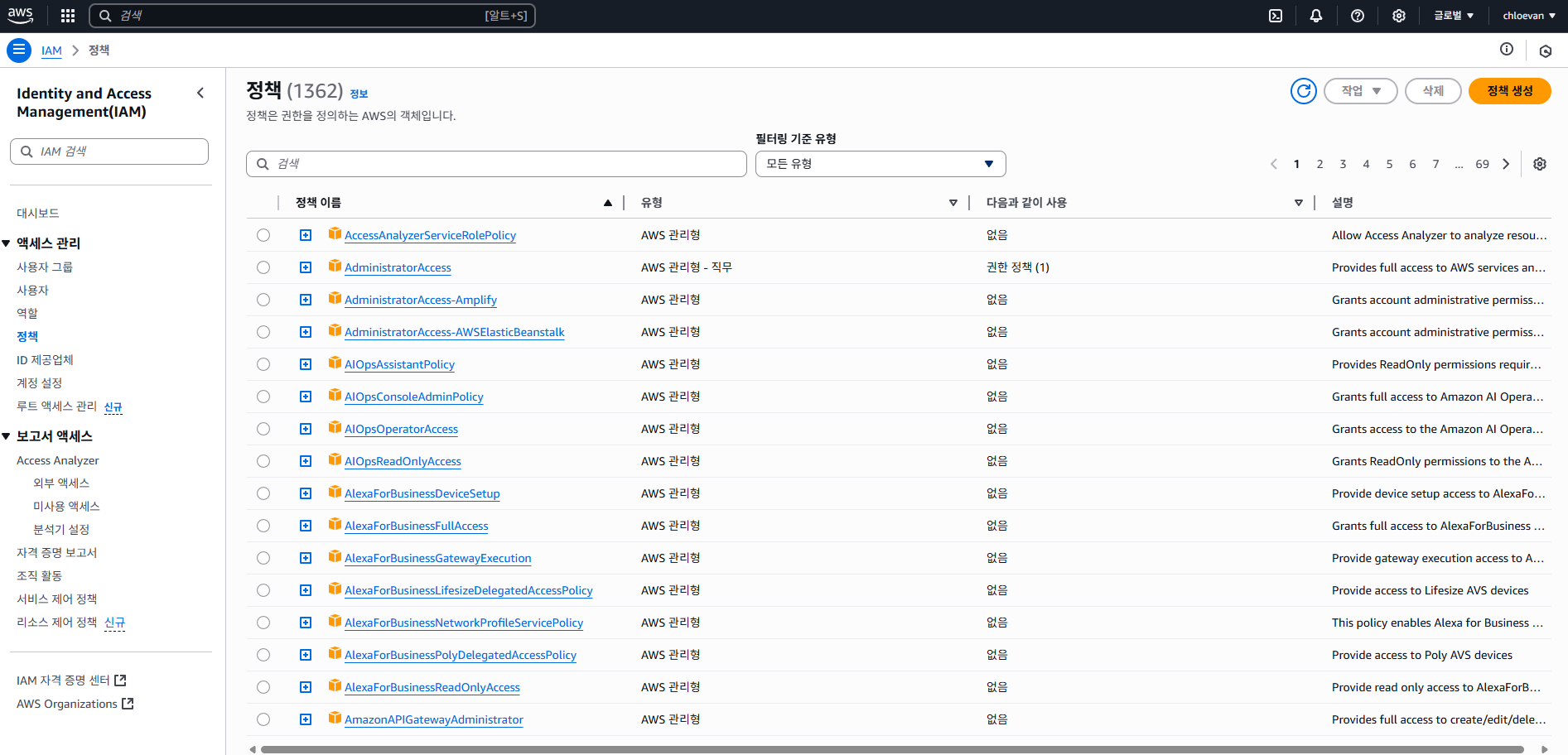Image resolution: width=1568 pixels, height=755 pixels.
Task: Open 사용자 in side navigation
Action: tap(32, 291)
